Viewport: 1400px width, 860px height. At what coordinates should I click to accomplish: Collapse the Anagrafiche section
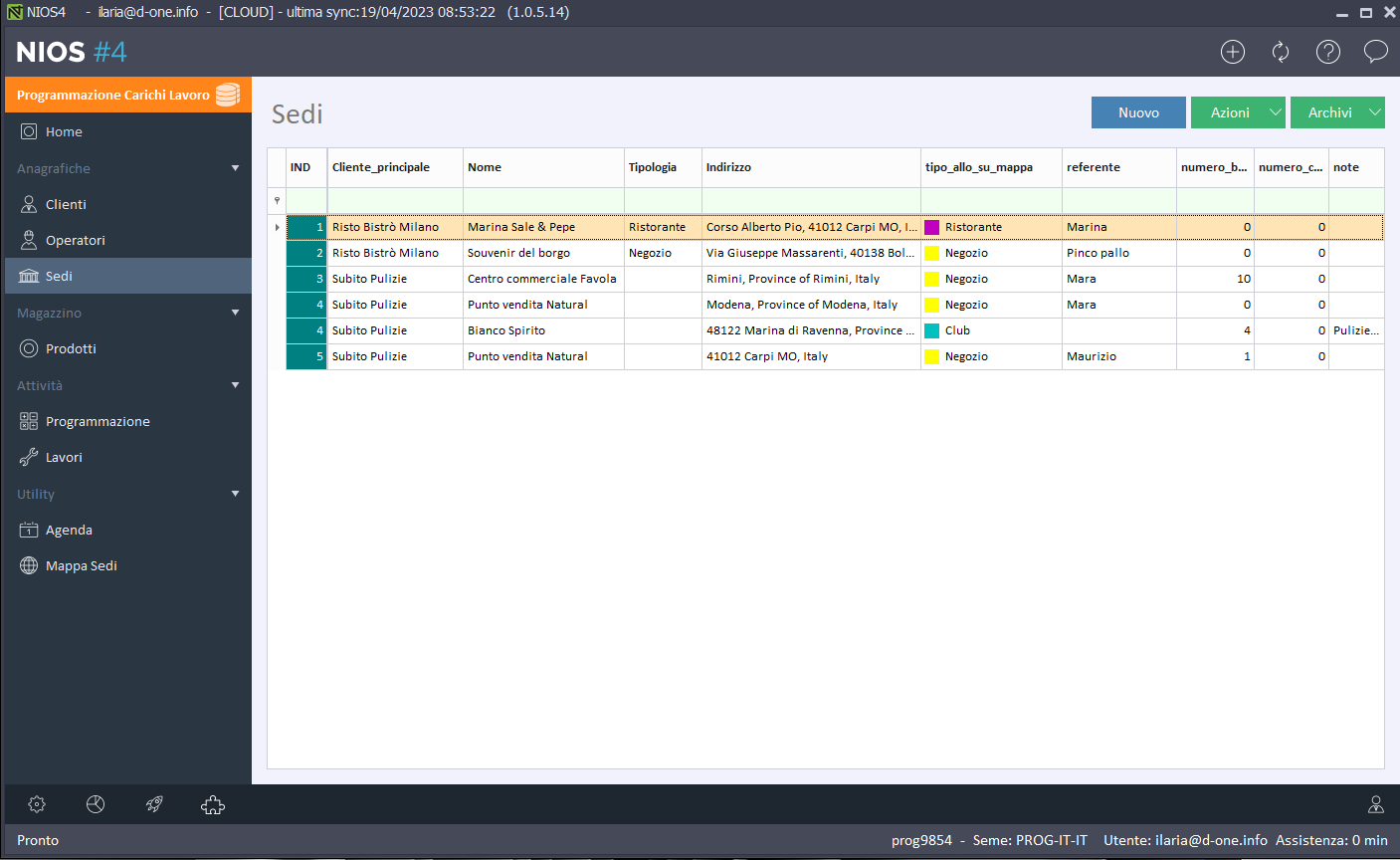(235, 168)
